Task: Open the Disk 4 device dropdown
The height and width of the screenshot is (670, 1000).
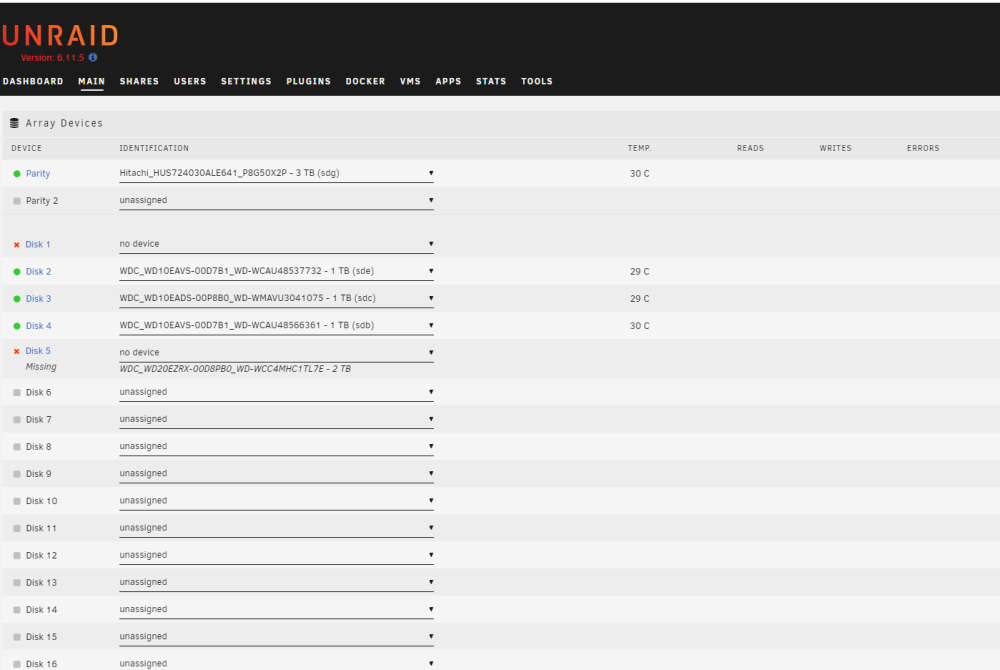Action: click(x=276, y=326)
